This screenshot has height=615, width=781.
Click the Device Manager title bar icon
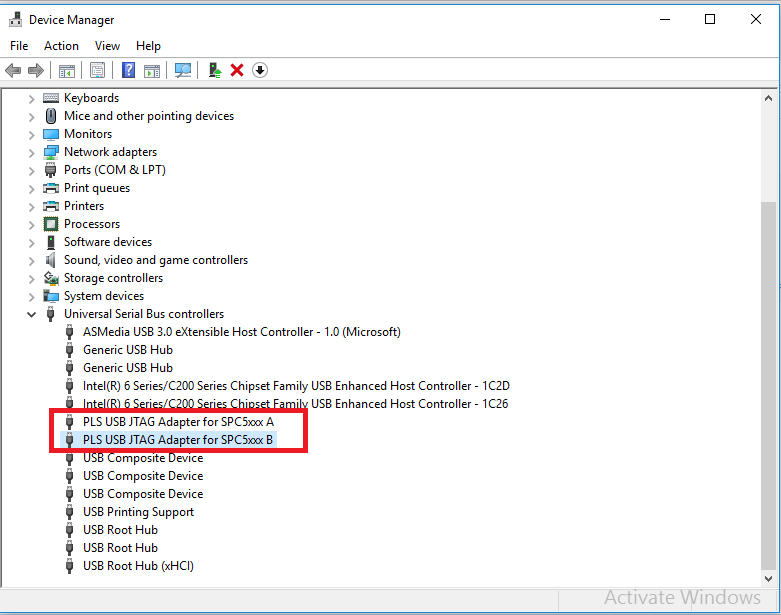coord(15,19)
